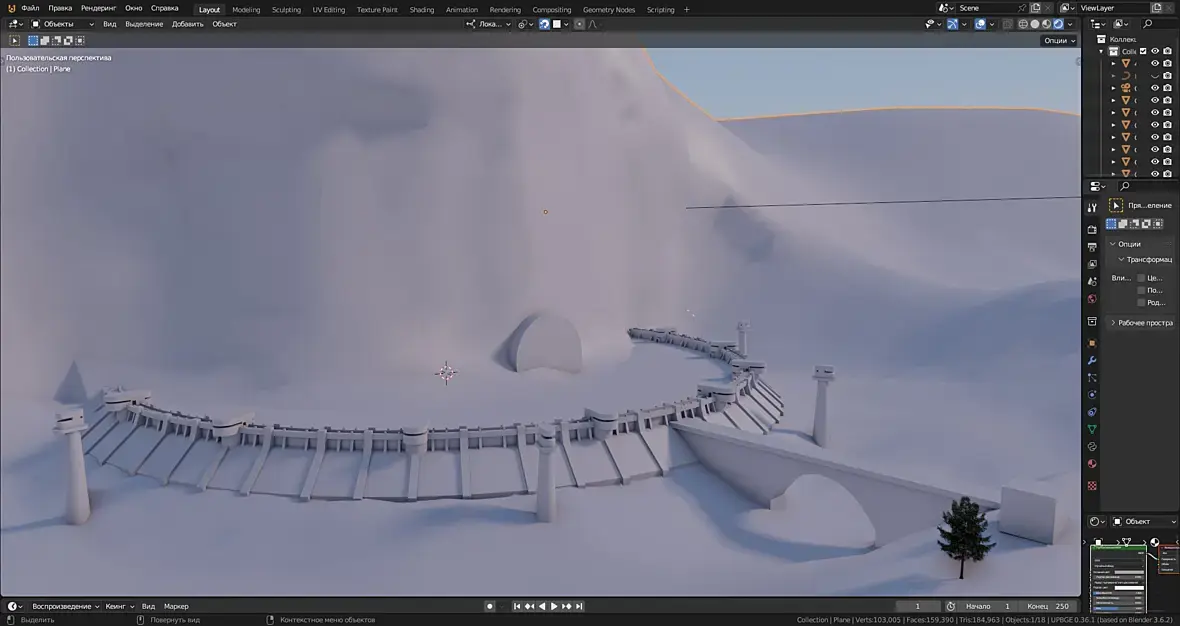Toggle X-ray mode
Screen dimensions: 1180x626
pos(1008,24)
